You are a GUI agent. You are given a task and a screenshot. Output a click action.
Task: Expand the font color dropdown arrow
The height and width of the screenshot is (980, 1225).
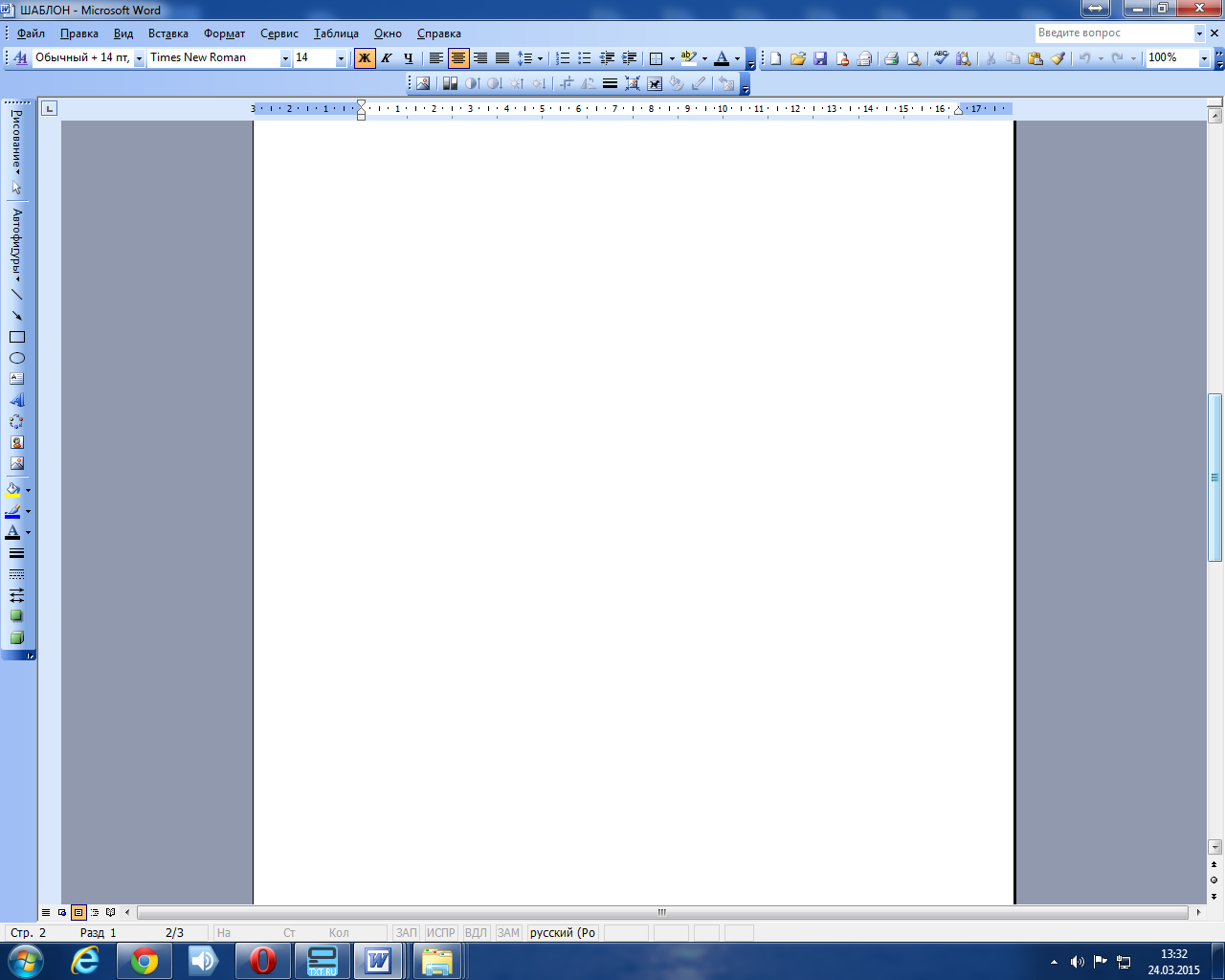[737, 58]
